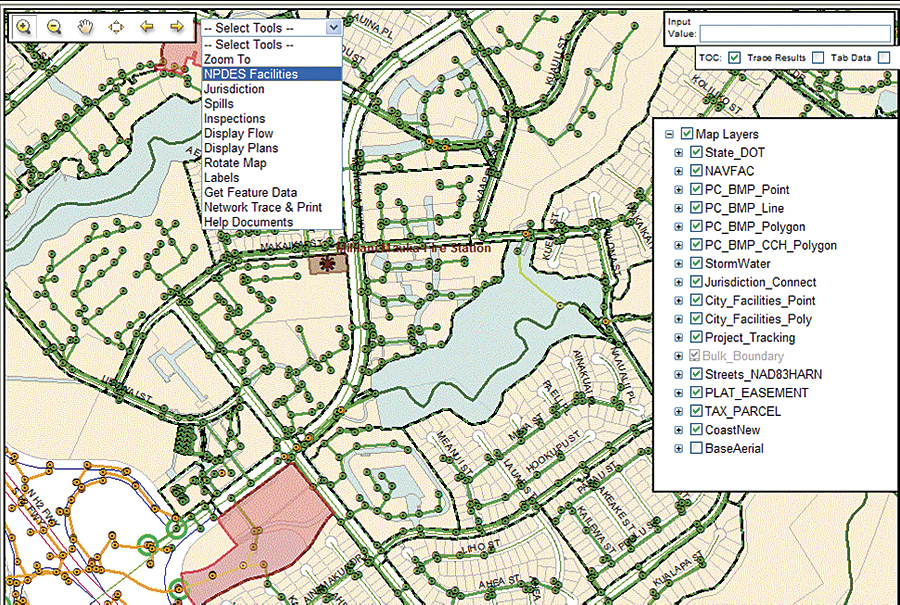900x605 pixels.
Task: Select NPDES Facilities in tools list
Action: coord(271,74)
